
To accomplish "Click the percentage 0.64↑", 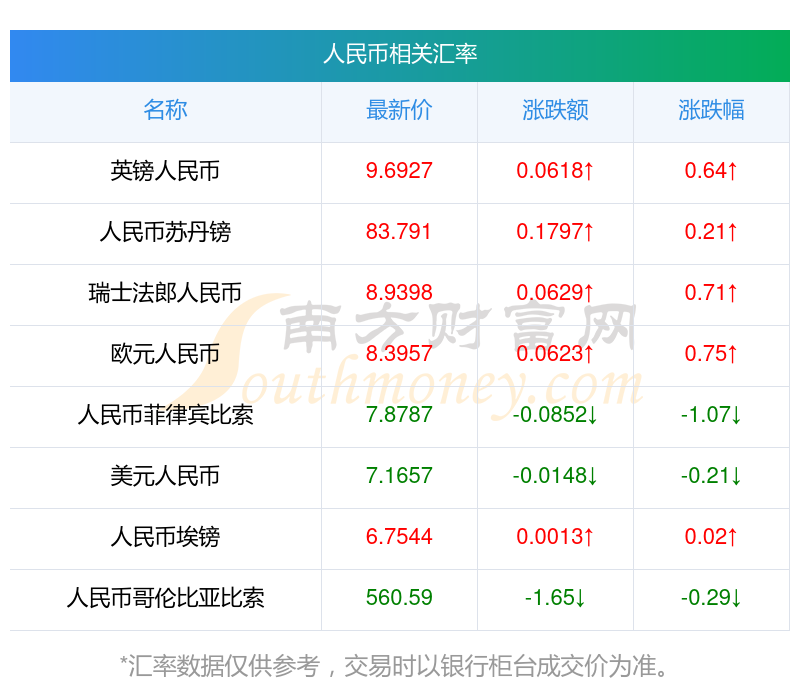I will coord(711,171).
